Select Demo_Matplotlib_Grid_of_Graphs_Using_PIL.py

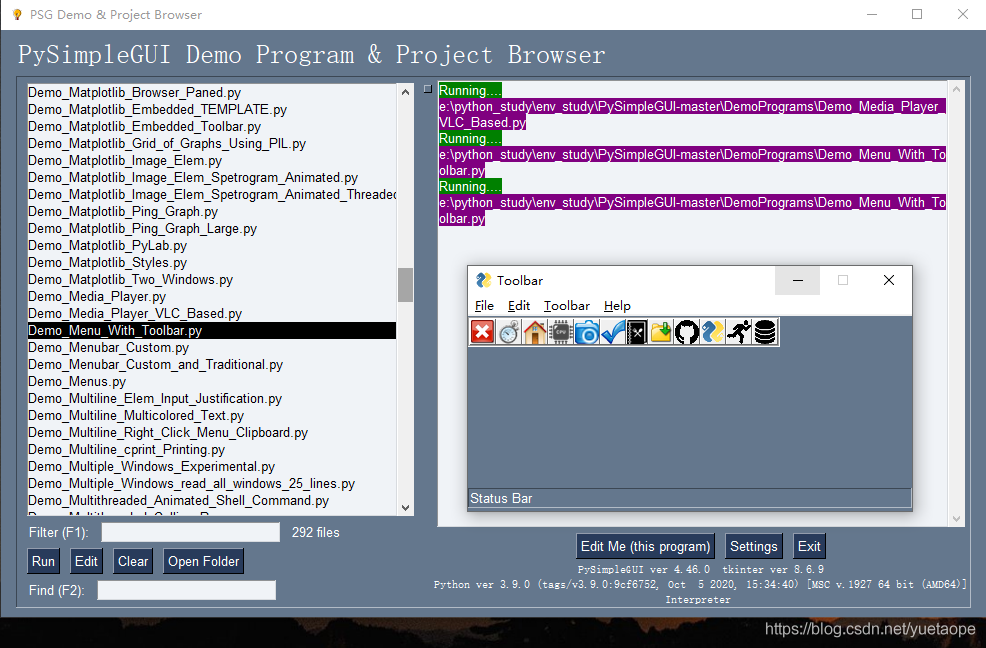pyautogui.click(x=212, y=143)
